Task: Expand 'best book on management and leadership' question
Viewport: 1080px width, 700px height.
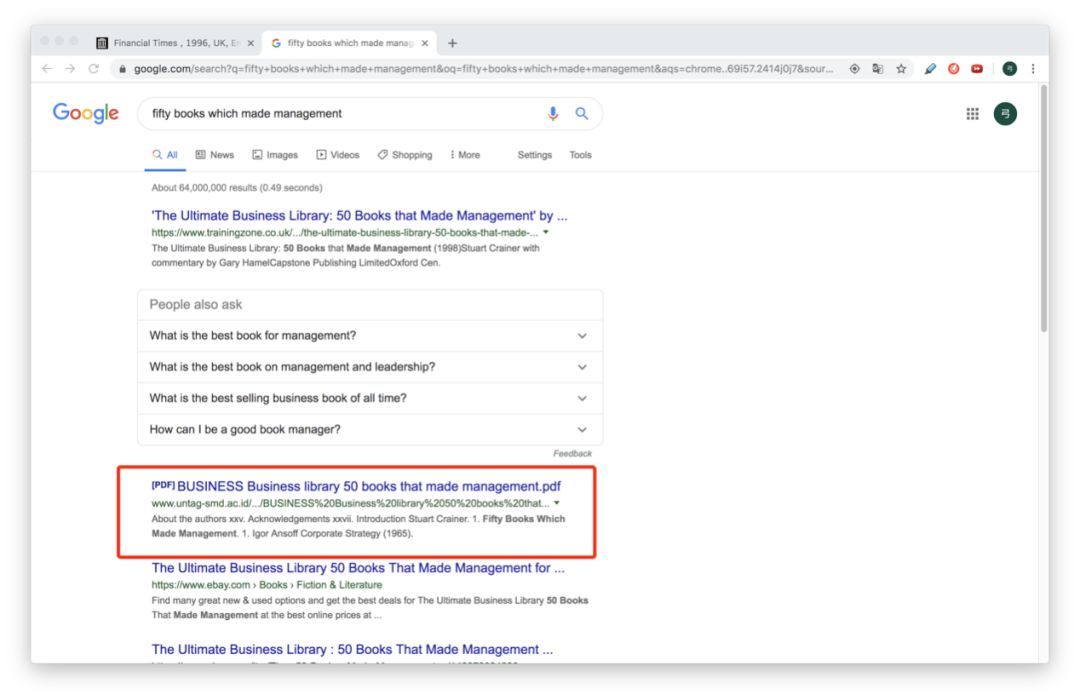Action: click(370, 367)
